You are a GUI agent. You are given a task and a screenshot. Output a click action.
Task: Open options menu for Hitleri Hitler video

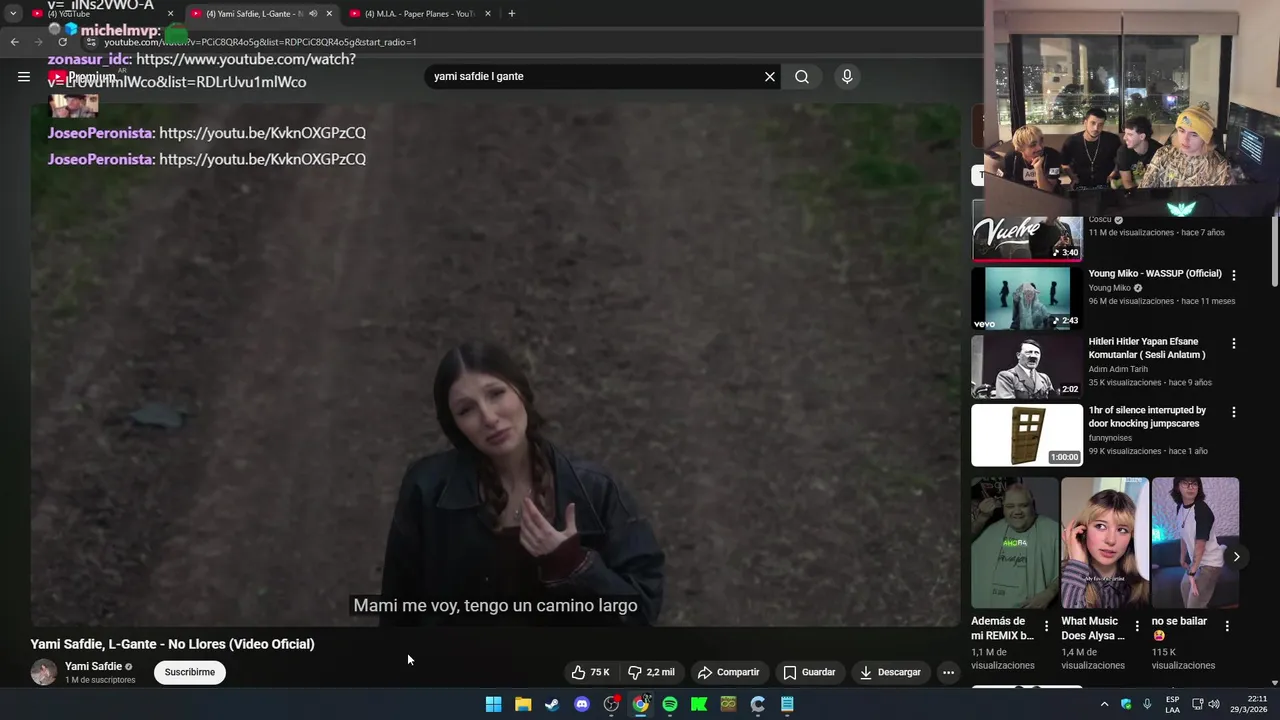click(1233, 343)
